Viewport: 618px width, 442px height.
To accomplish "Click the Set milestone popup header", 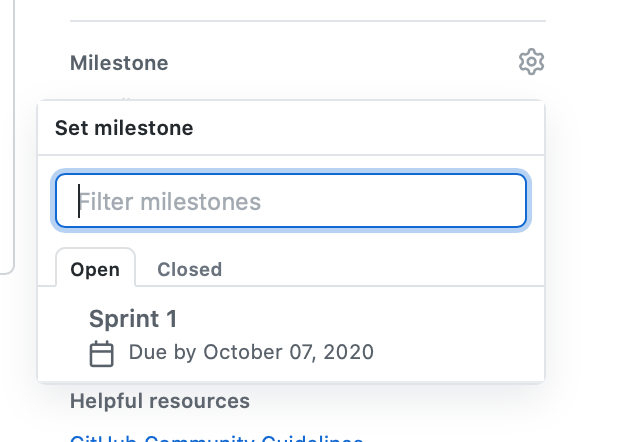I will [124, 128].
